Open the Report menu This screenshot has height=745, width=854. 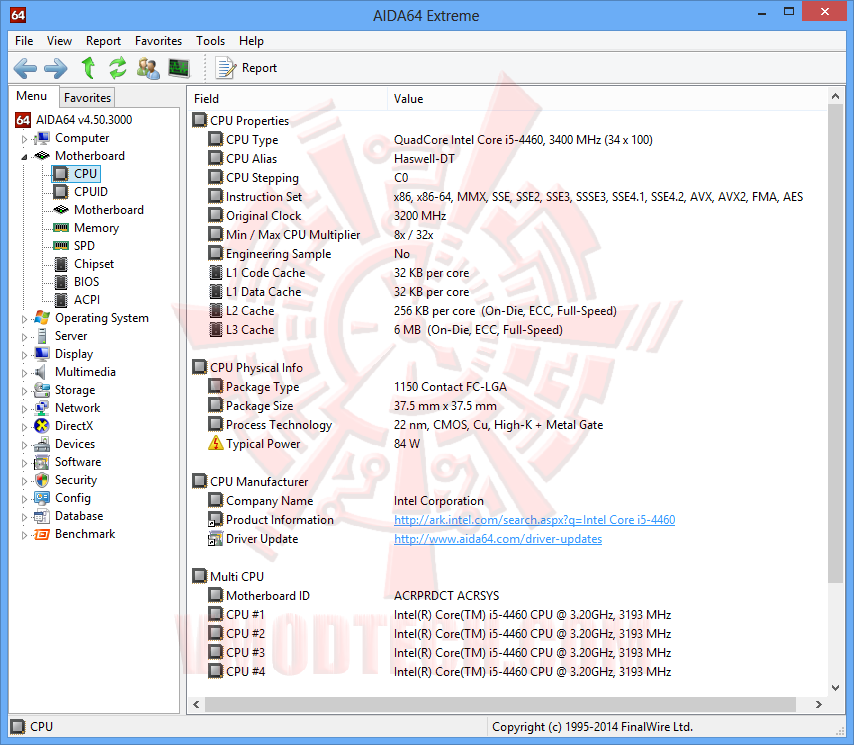pyautogui.click(x=103, y=41)
